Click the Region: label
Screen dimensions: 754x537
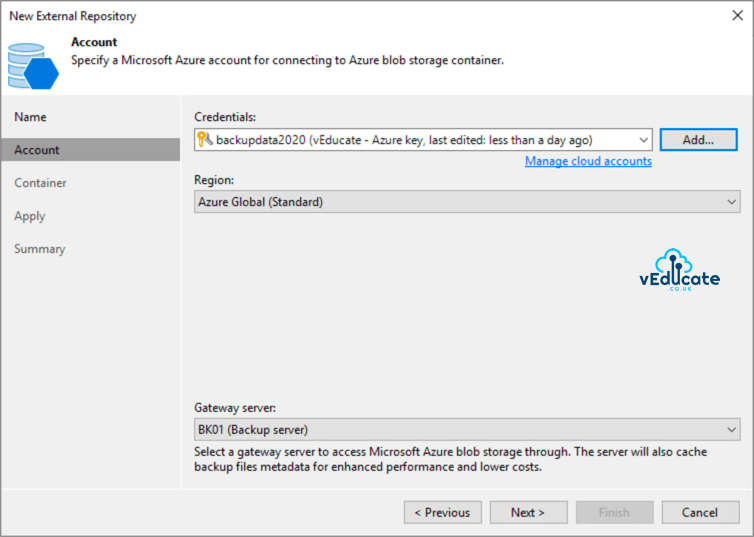[x=214, y=180]
